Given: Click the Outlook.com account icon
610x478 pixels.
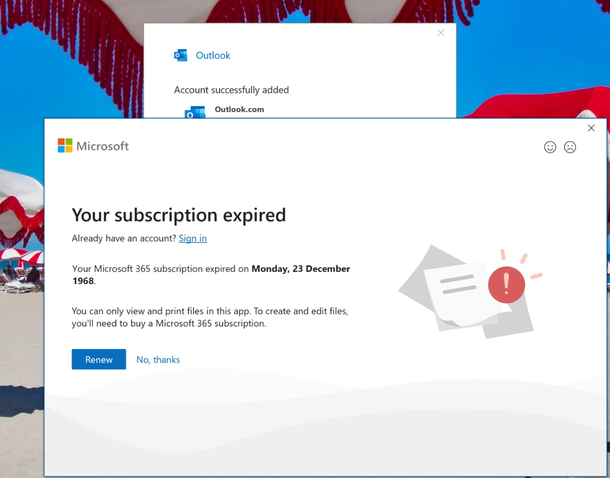Looking at the screenshot, I should pyautogui.click(x=195, y=112).
